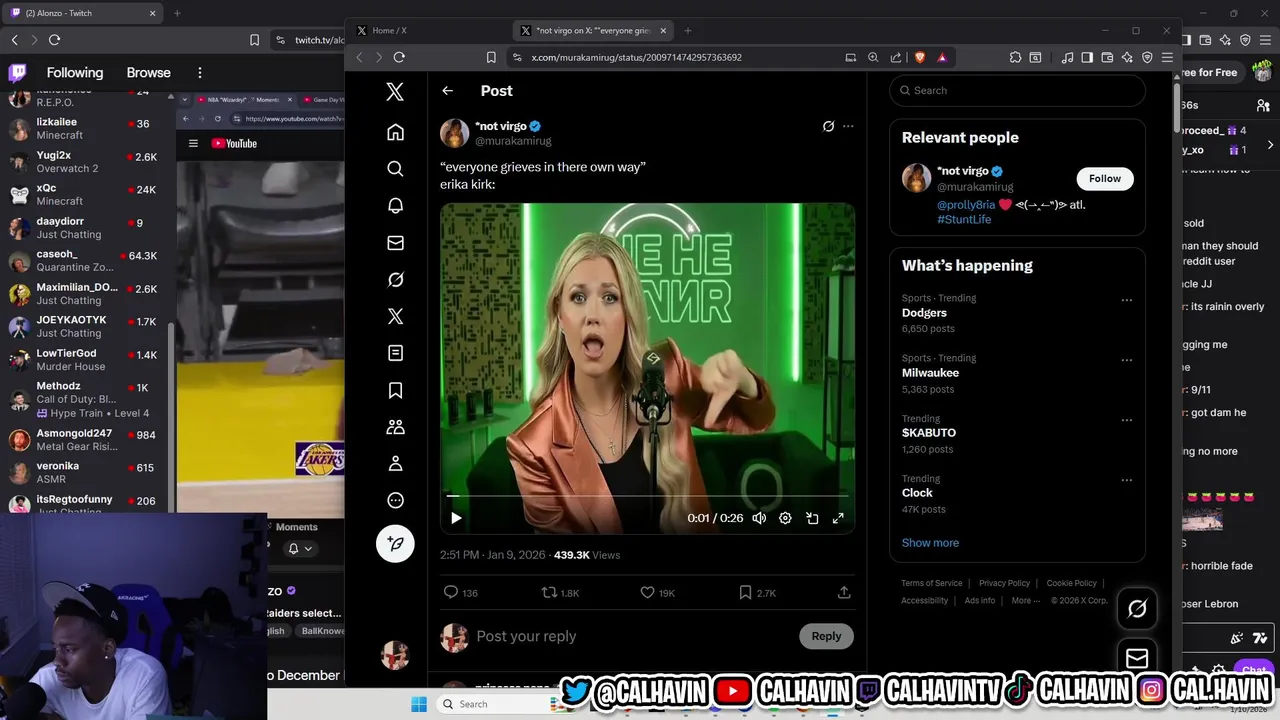Follow the *not virgo account
Screen dimensions: 1280x720
click(x=1105, y=178)
